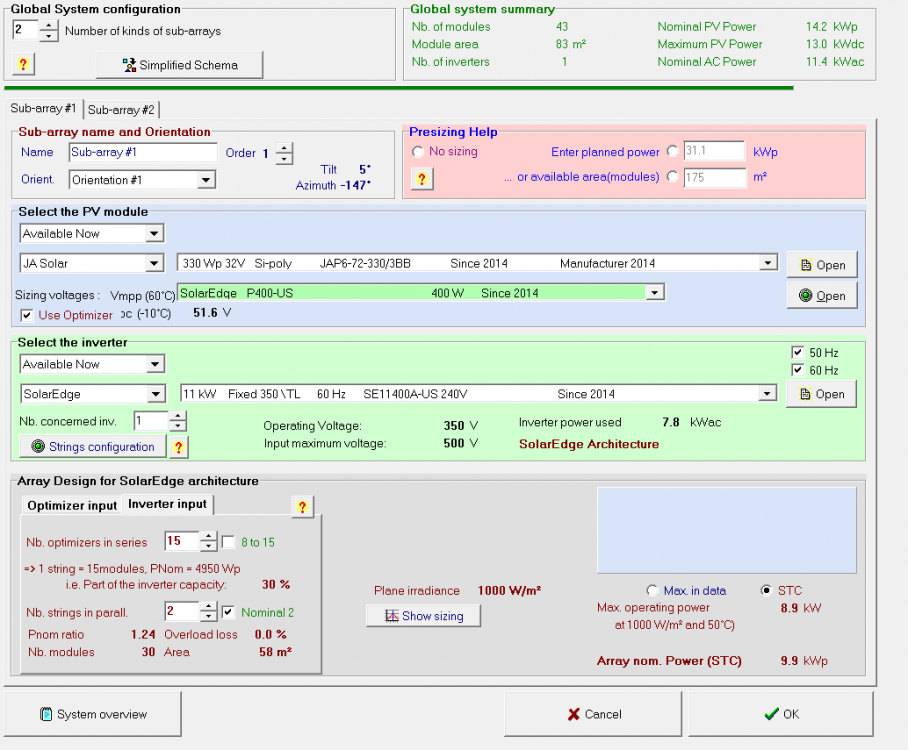Select the Max. in data radio button
908x750 pixels.
coord(653,590)
